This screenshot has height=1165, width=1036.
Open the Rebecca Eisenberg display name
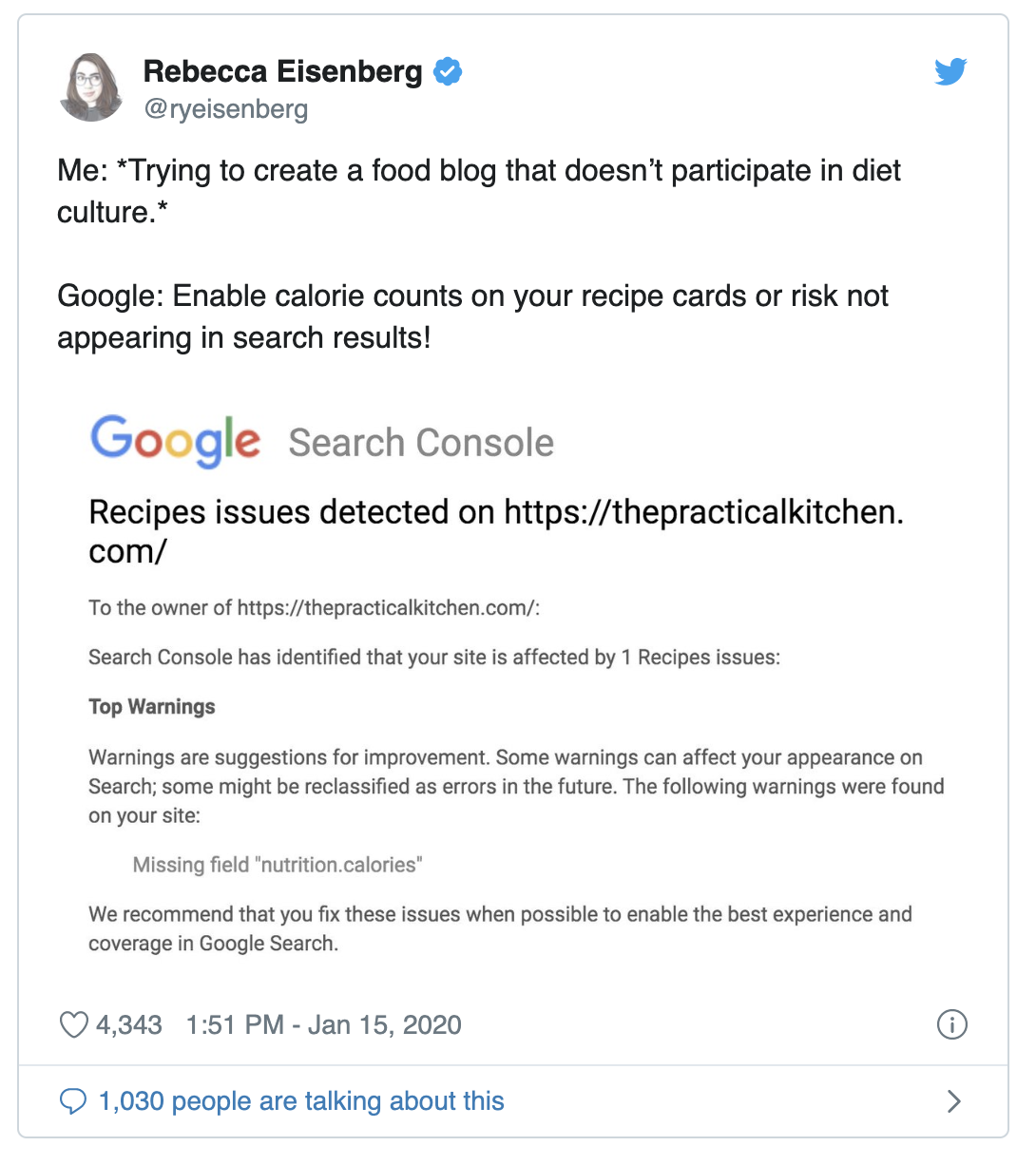click(282, 71)
